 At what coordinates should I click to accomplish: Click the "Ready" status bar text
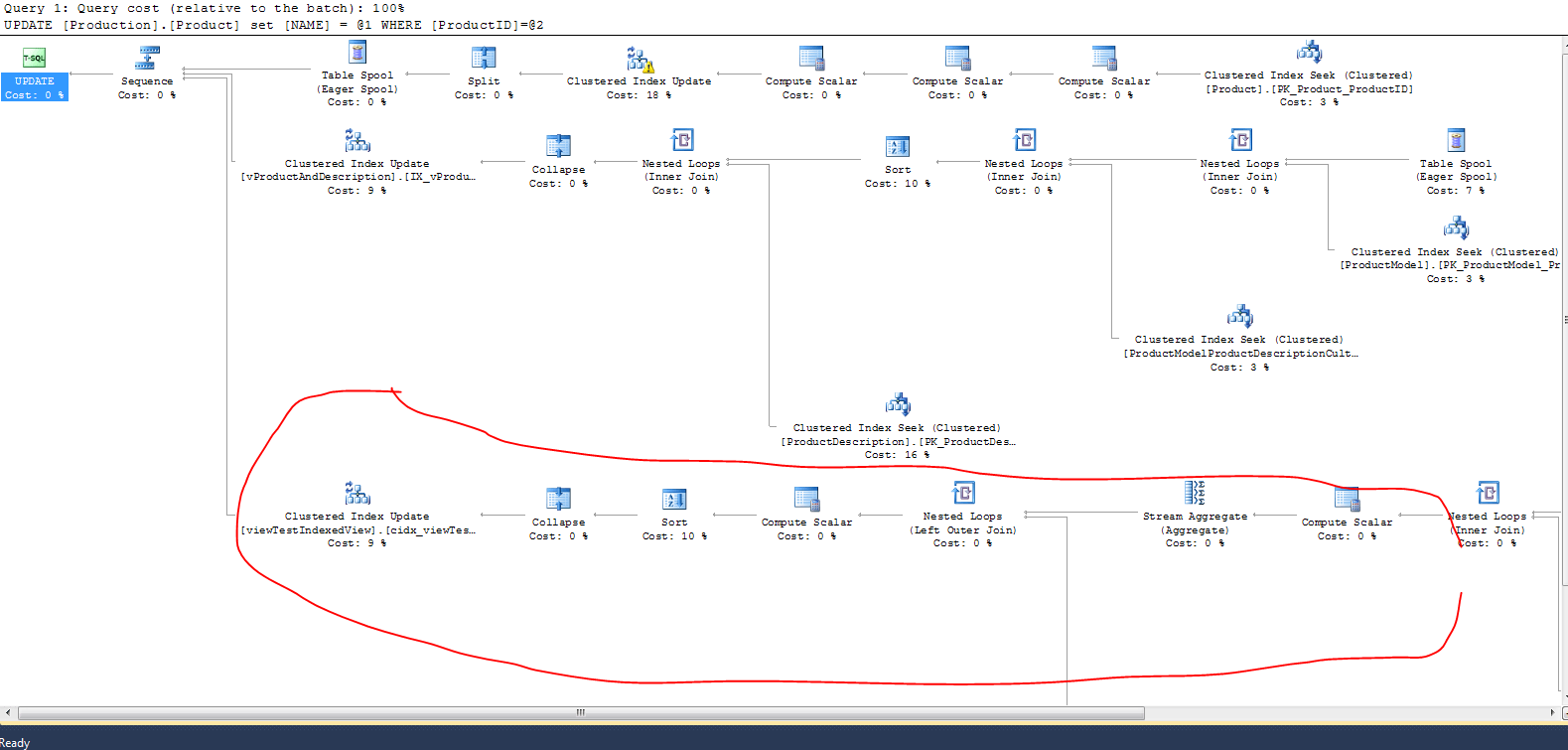pos(15,743)
